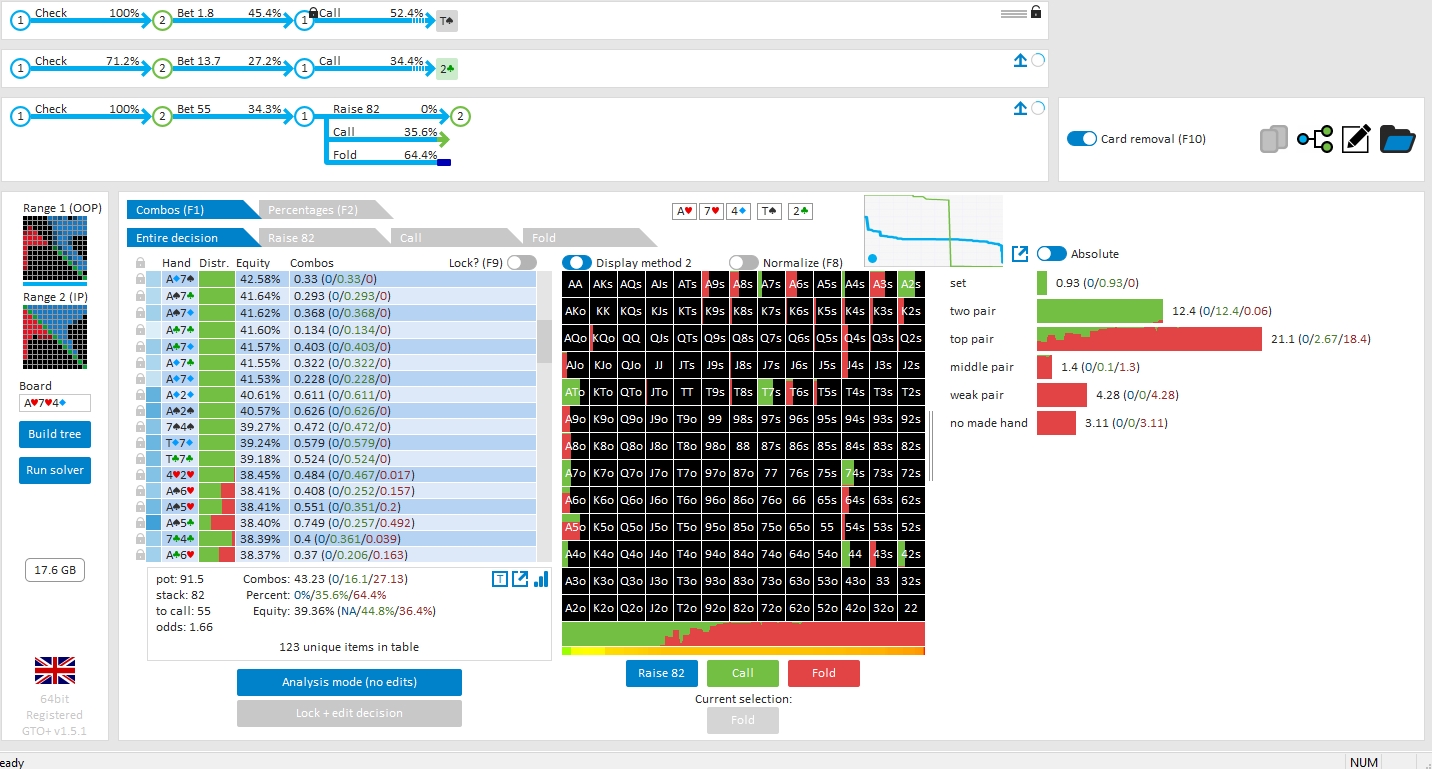This screenshot has height=769, width=1432.
Task: Click player 1 node before Raise 82
Action: (x=306, y=117)
